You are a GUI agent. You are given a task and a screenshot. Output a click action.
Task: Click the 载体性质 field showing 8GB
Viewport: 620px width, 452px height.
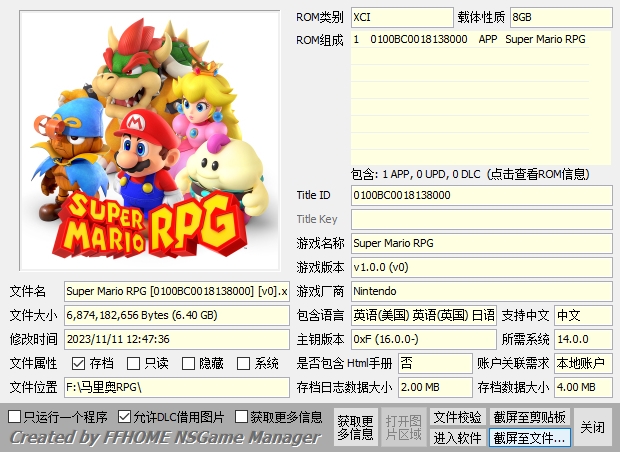pyautogui.click(x=561, y=17)
